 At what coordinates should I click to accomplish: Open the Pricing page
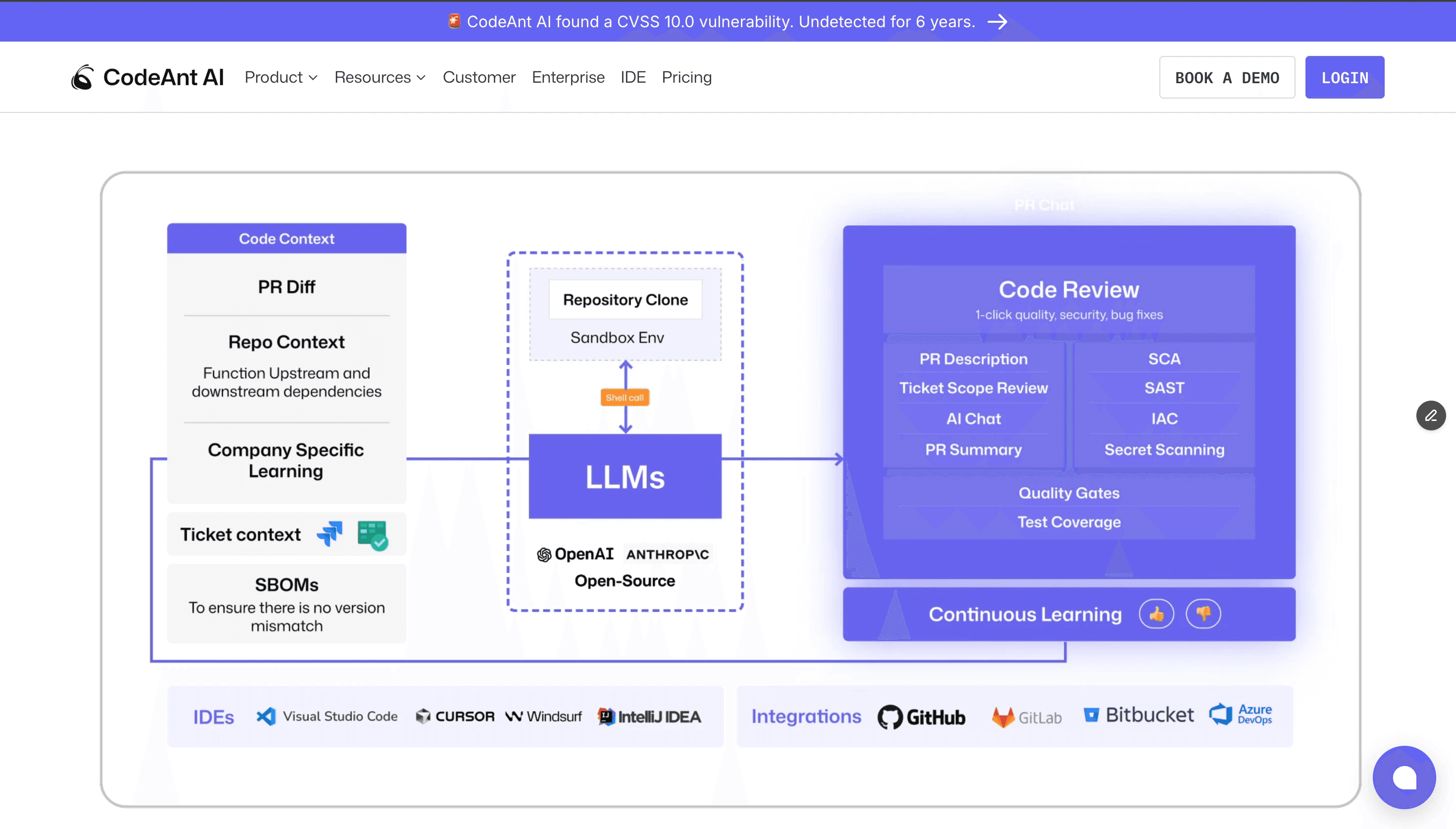point(686,77)
